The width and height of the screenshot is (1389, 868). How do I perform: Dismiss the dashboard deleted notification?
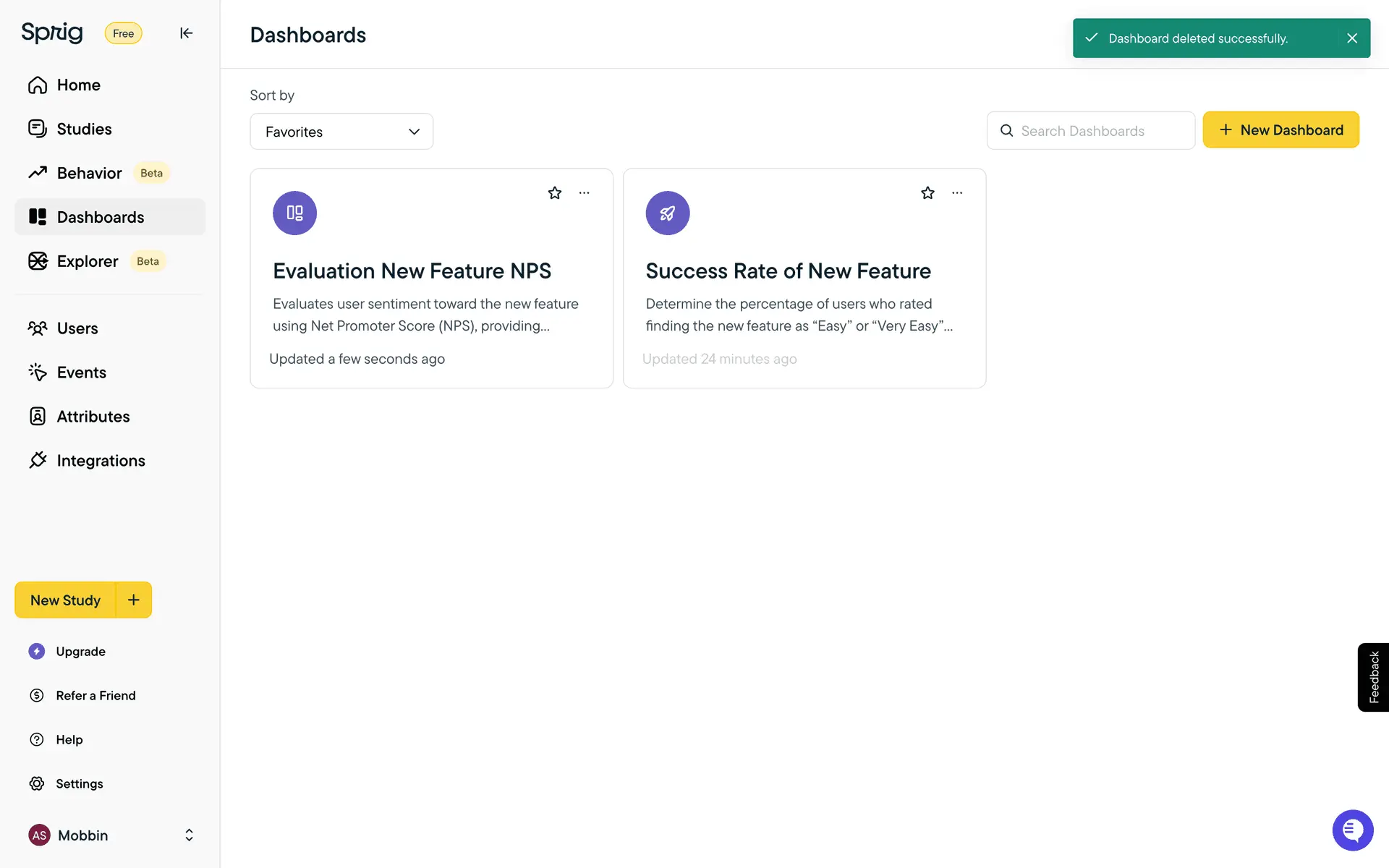[1352, 38]
